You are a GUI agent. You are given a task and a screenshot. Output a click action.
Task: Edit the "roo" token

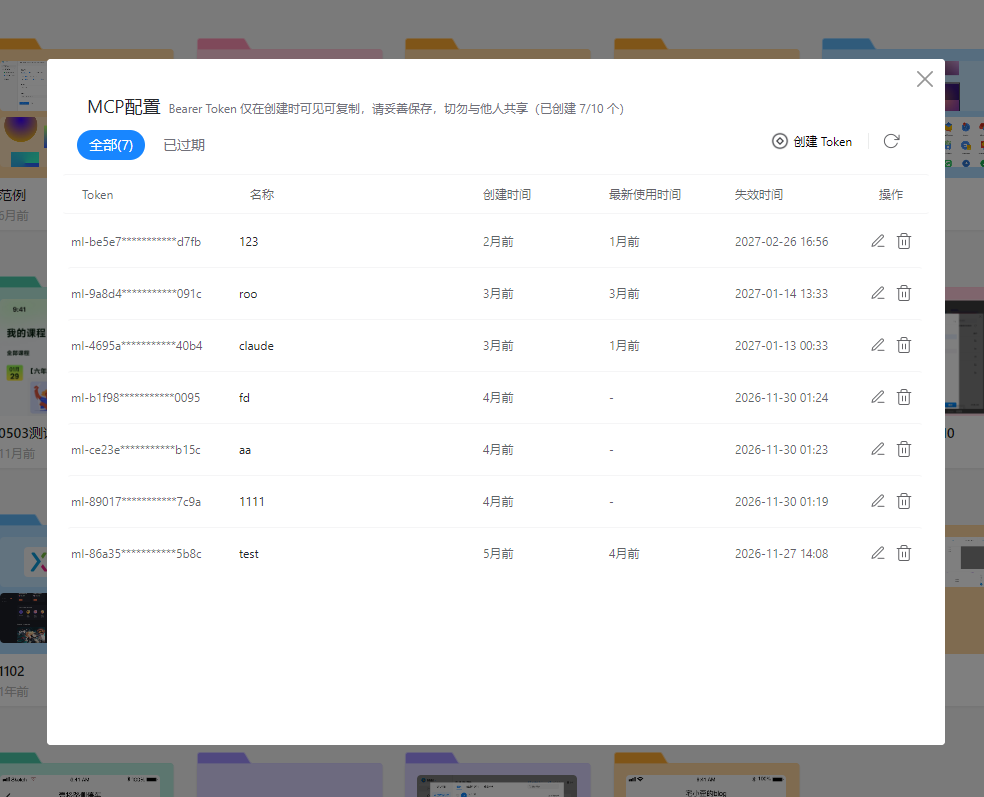pos(877,293)
